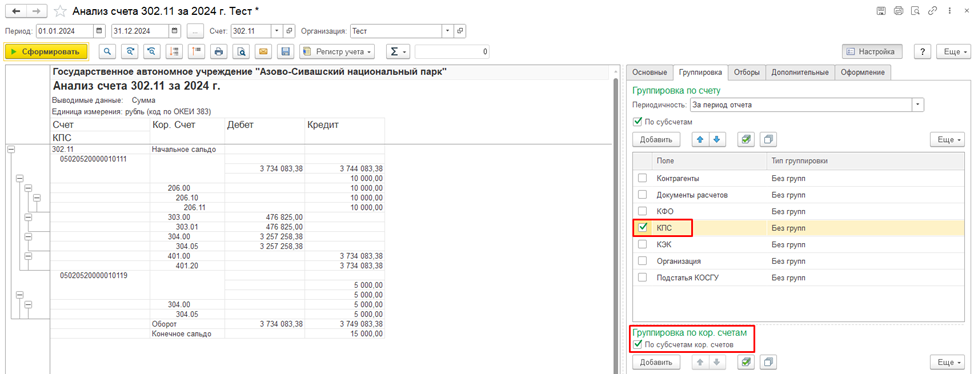Select the КПС code 05020520000010119 cell

click(x=93, y=275)
